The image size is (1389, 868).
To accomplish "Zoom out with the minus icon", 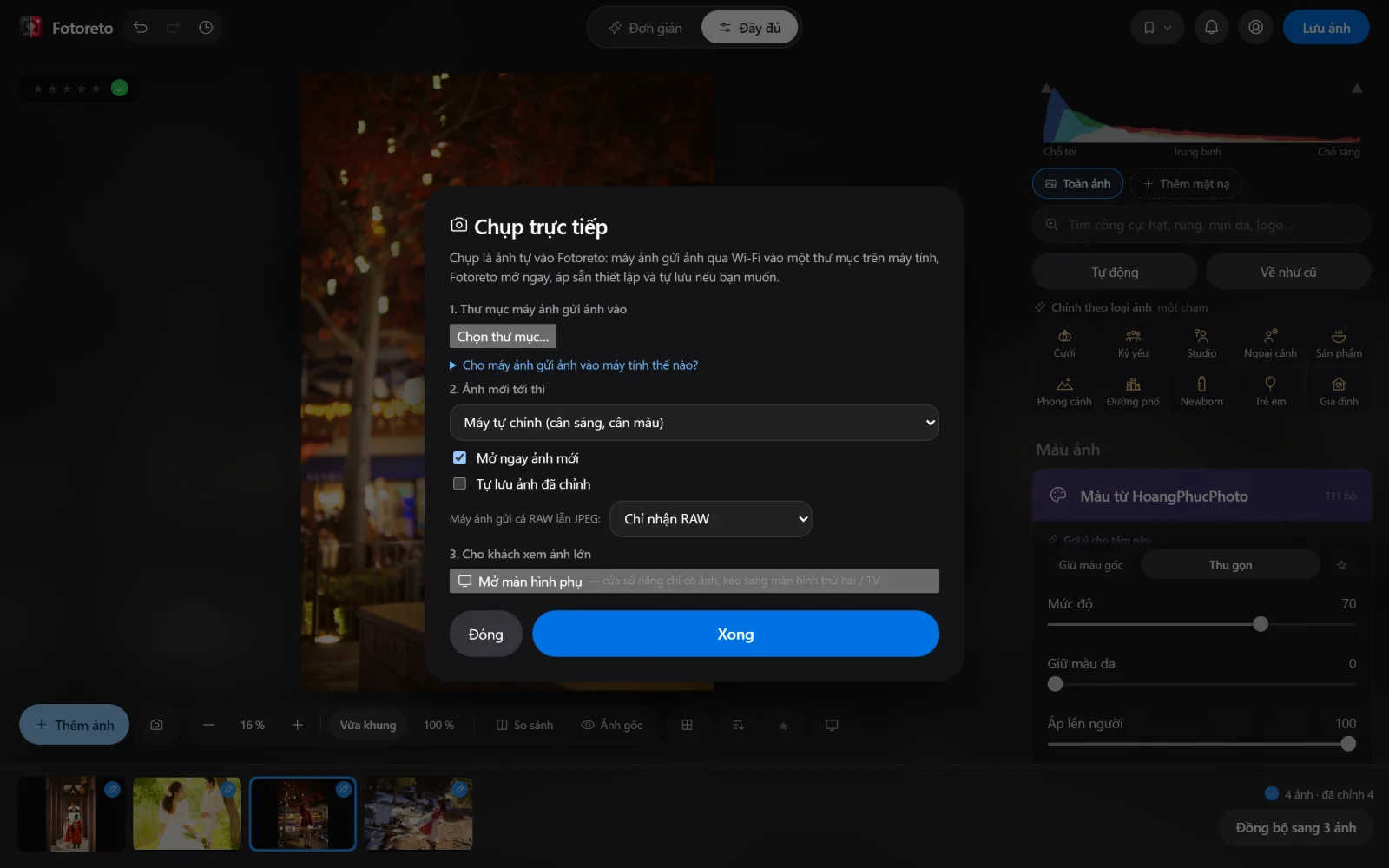I will click(208, 725).
